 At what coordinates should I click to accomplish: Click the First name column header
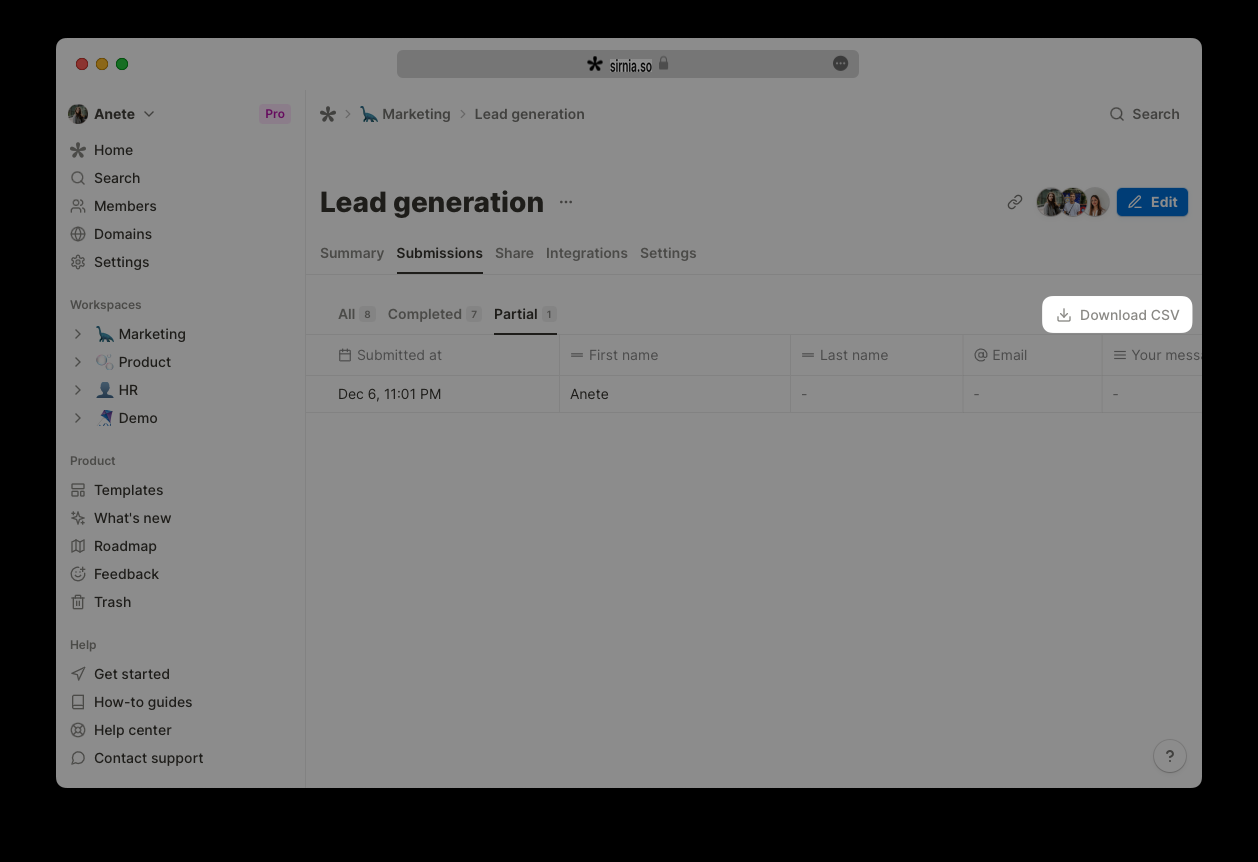pyautogui.click(x=675, y=355)
